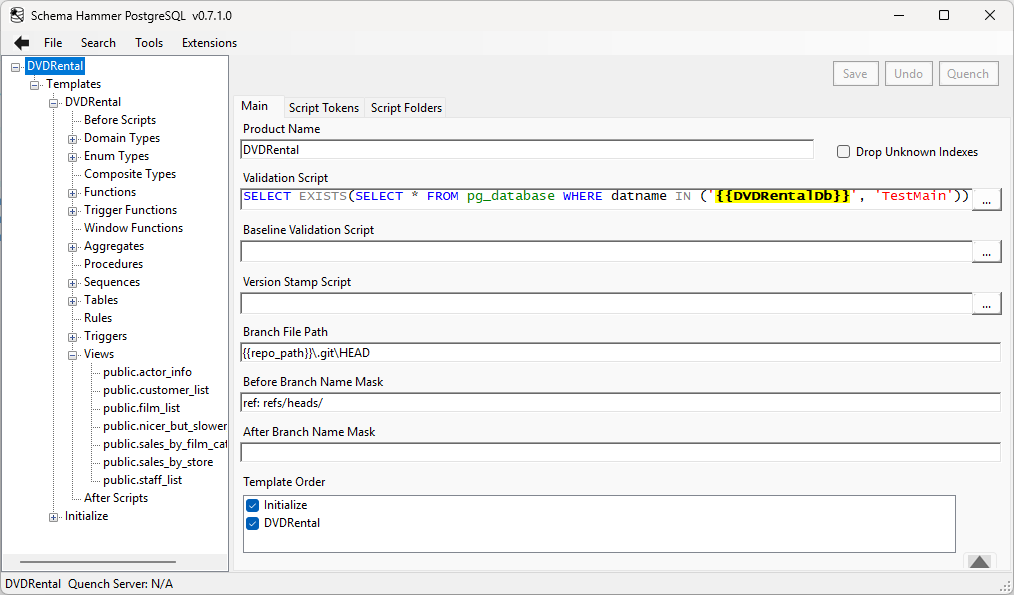Uncheck Initialize in Template Order

click(x=253, y=505)
